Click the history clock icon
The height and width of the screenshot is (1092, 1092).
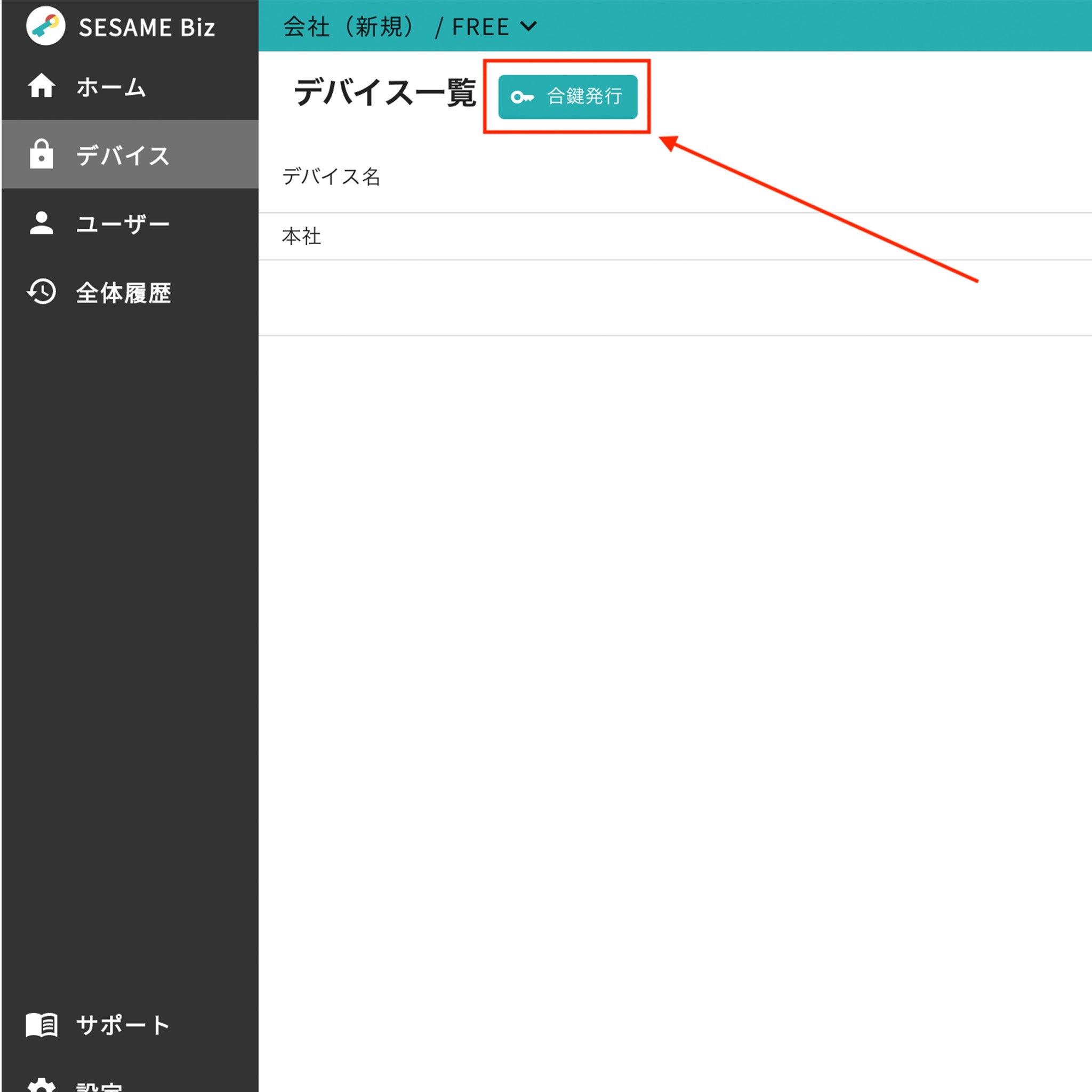pyautogui.click(x=42, y=292)
